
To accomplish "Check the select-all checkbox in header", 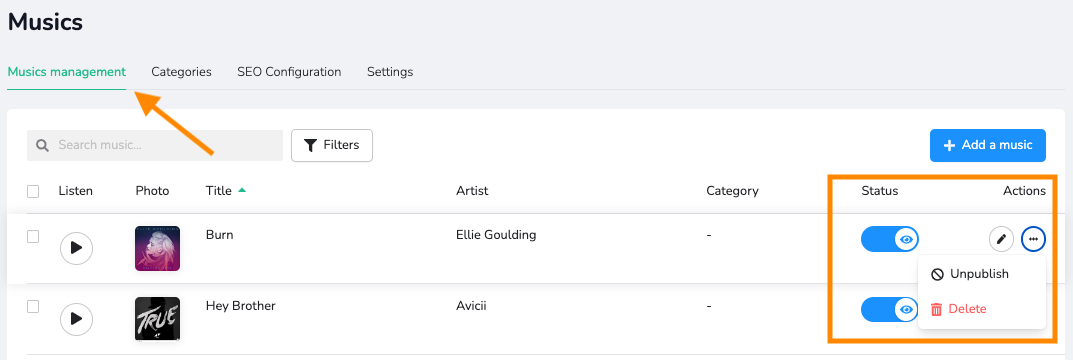I will 33,191.
